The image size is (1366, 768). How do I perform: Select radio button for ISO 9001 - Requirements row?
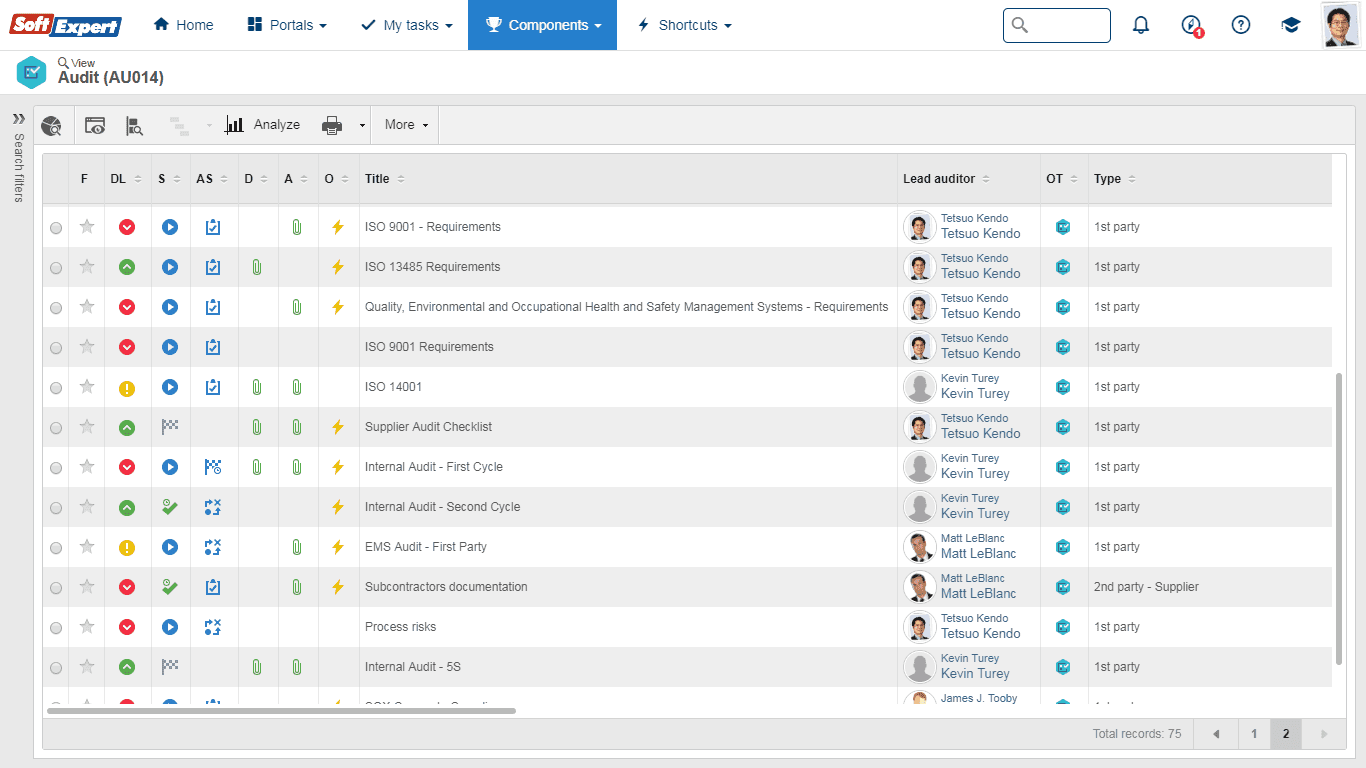(56, 228)
